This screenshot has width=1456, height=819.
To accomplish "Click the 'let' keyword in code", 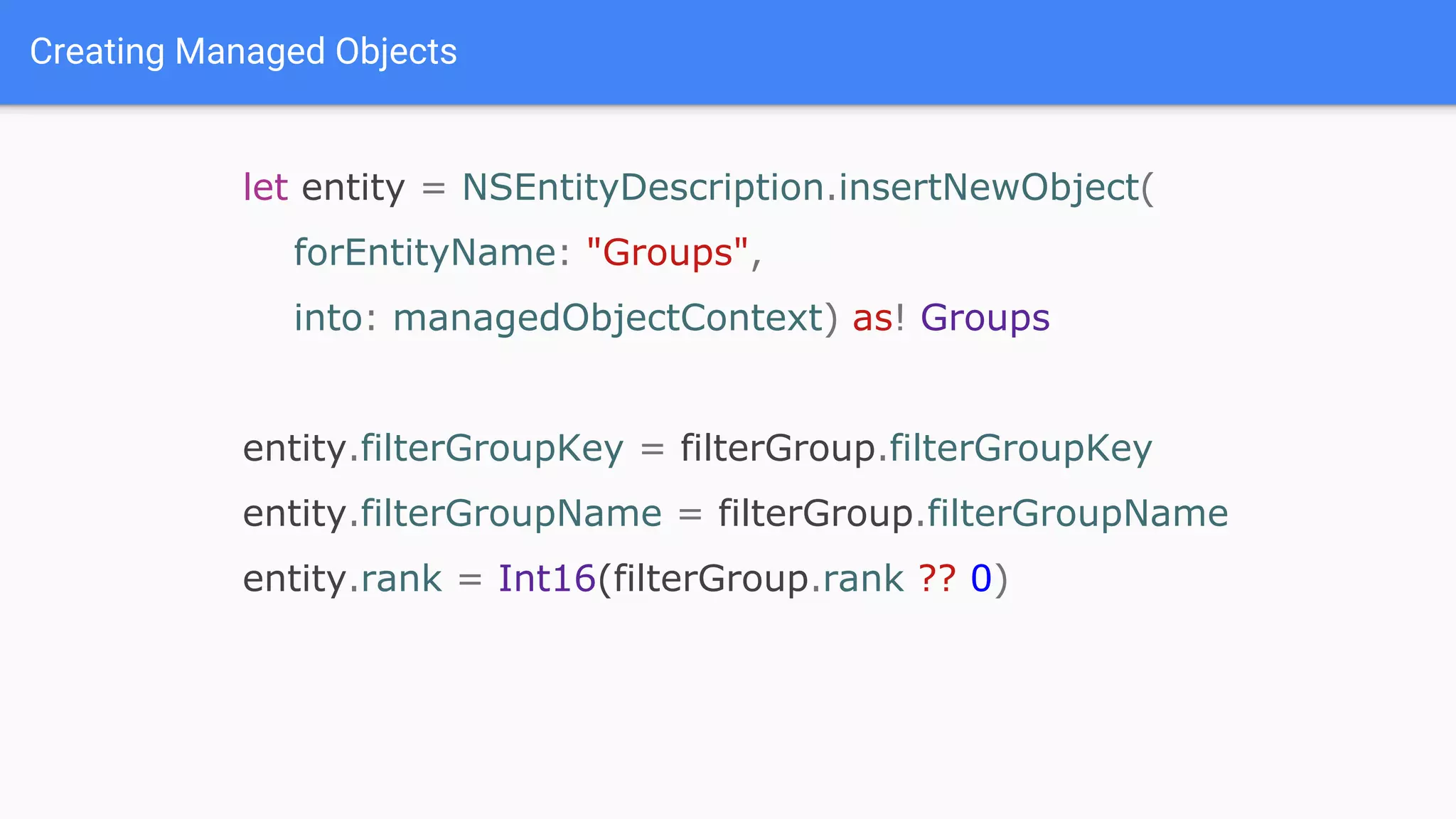I will tap(265, 188).
